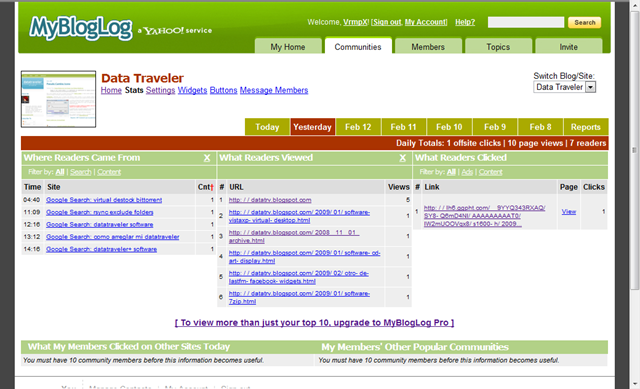View stats for Feb 10
The image size is (640, 389).
point(449,127)
